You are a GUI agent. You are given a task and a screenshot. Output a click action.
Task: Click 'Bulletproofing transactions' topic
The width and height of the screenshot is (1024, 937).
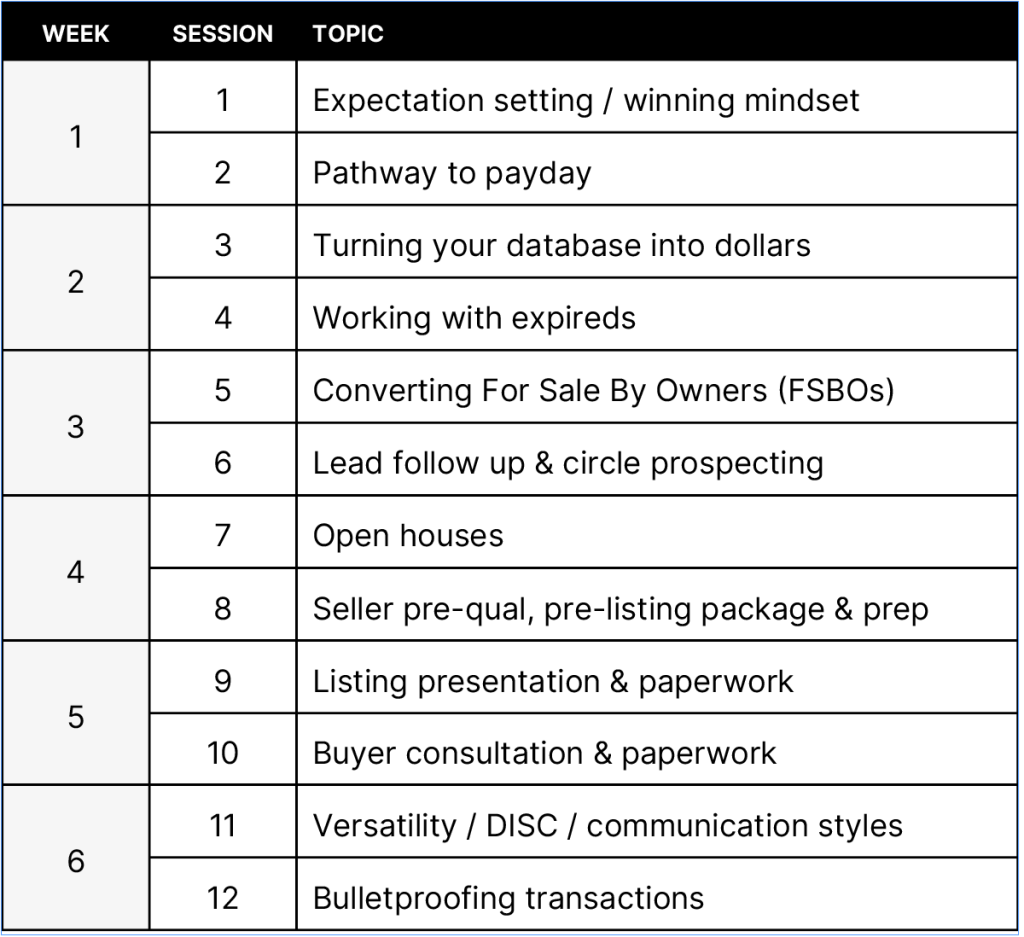pyautogui.click(x=508, y=897)
